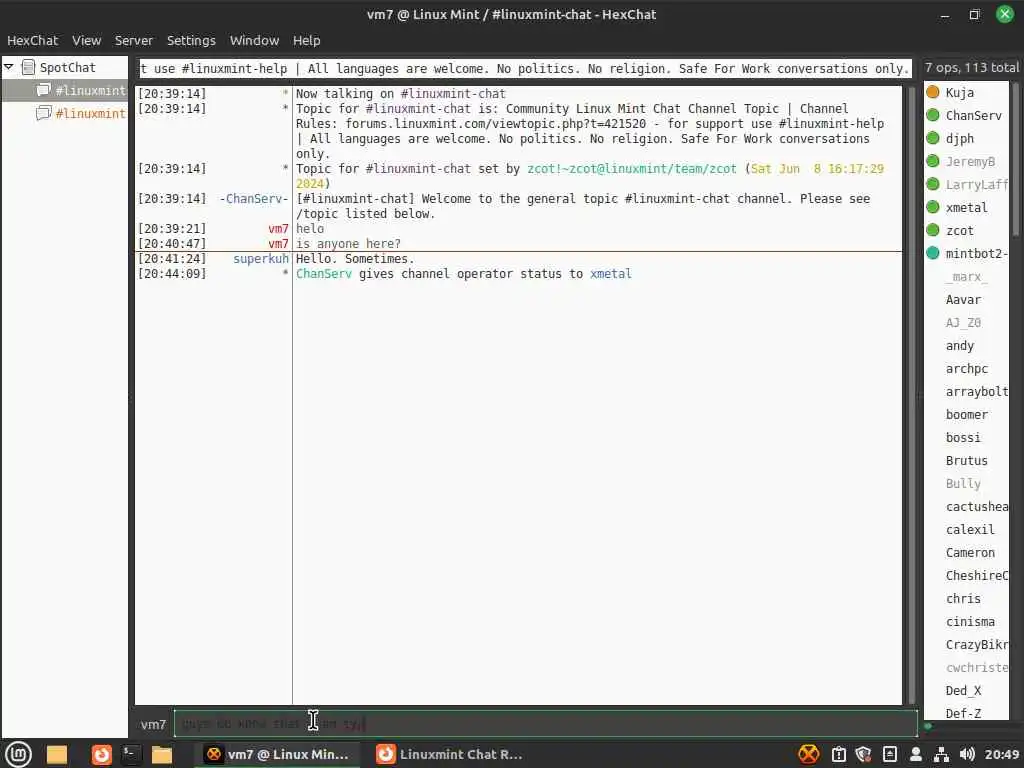
Task: Switch to Linuxmint Chat R... Firefox window
Action: point(449,754)
